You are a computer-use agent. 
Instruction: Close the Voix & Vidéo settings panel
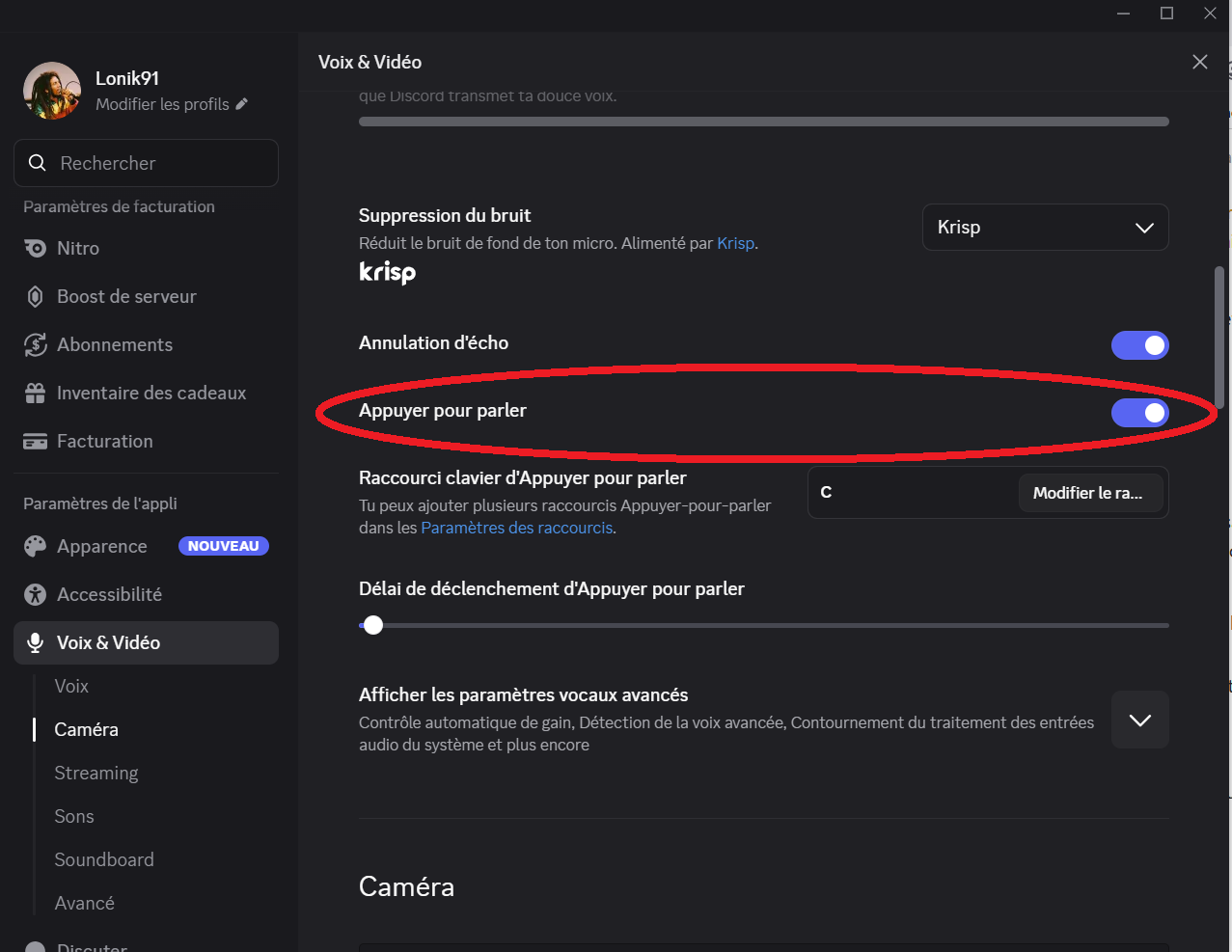[x=1200, y=62]
